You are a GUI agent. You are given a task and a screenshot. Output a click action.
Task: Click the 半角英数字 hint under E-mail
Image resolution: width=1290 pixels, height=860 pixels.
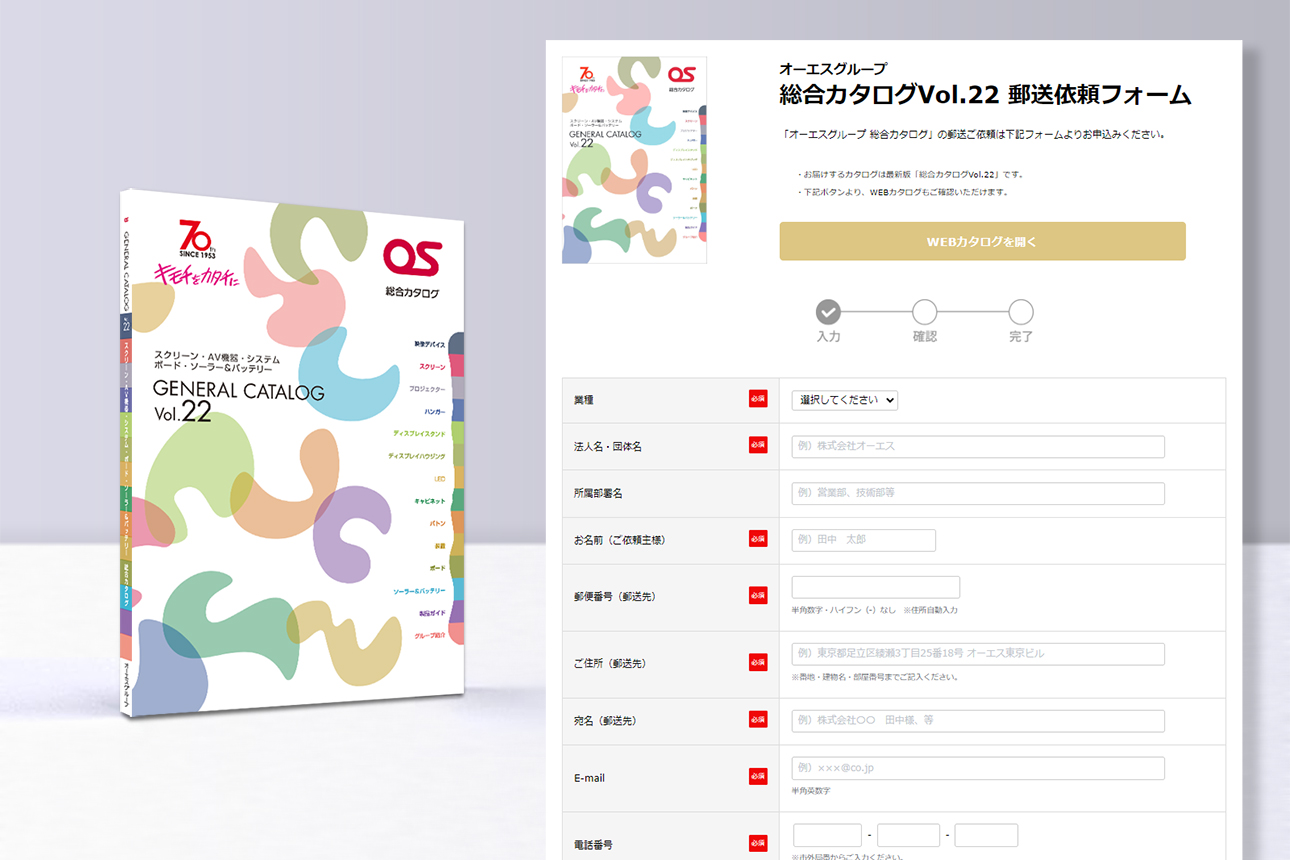[810, 791]
